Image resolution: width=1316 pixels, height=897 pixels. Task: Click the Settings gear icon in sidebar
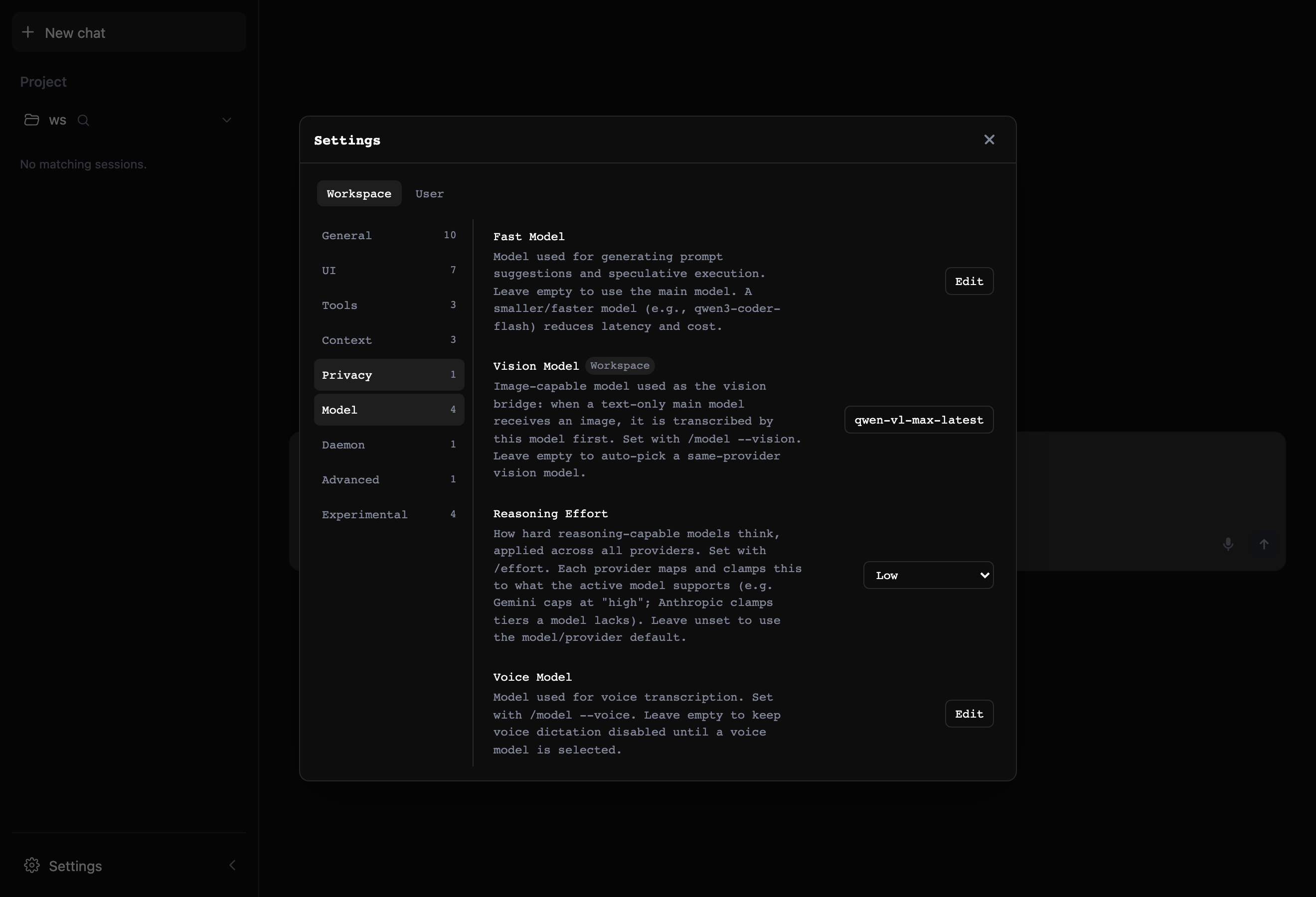[x=32, y=865]
